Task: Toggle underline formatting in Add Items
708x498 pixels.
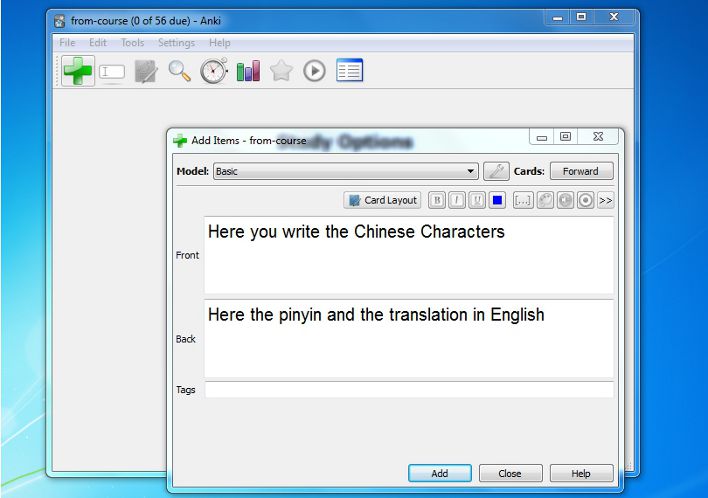Action: [477, 200]
